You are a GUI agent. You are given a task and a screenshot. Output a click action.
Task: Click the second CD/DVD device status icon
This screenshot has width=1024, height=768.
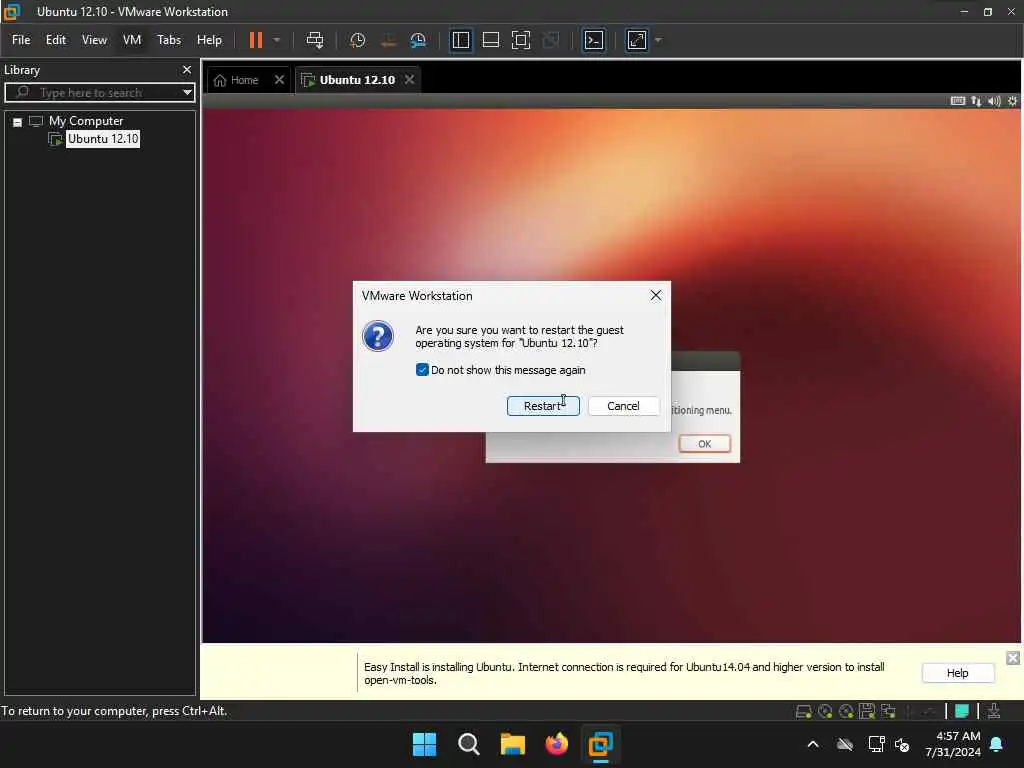coord(846,711)
